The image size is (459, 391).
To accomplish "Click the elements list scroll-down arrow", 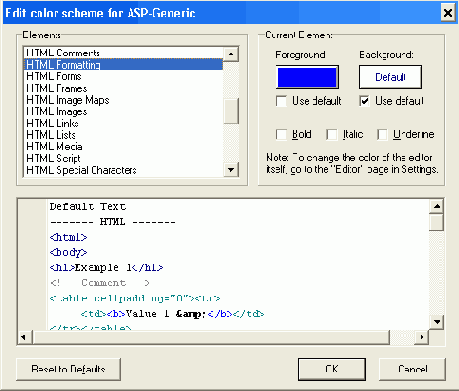I will [x=231, y=170].
